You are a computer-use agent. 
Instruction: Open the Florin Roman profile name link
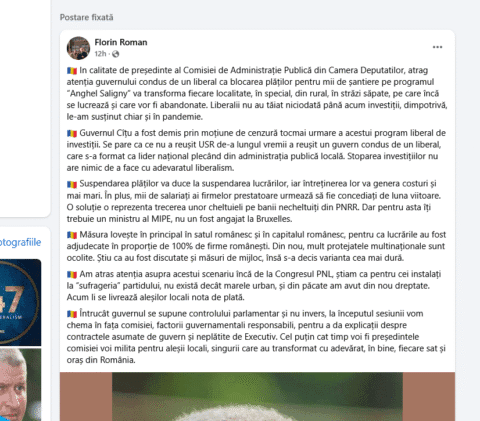click(121, 42)
